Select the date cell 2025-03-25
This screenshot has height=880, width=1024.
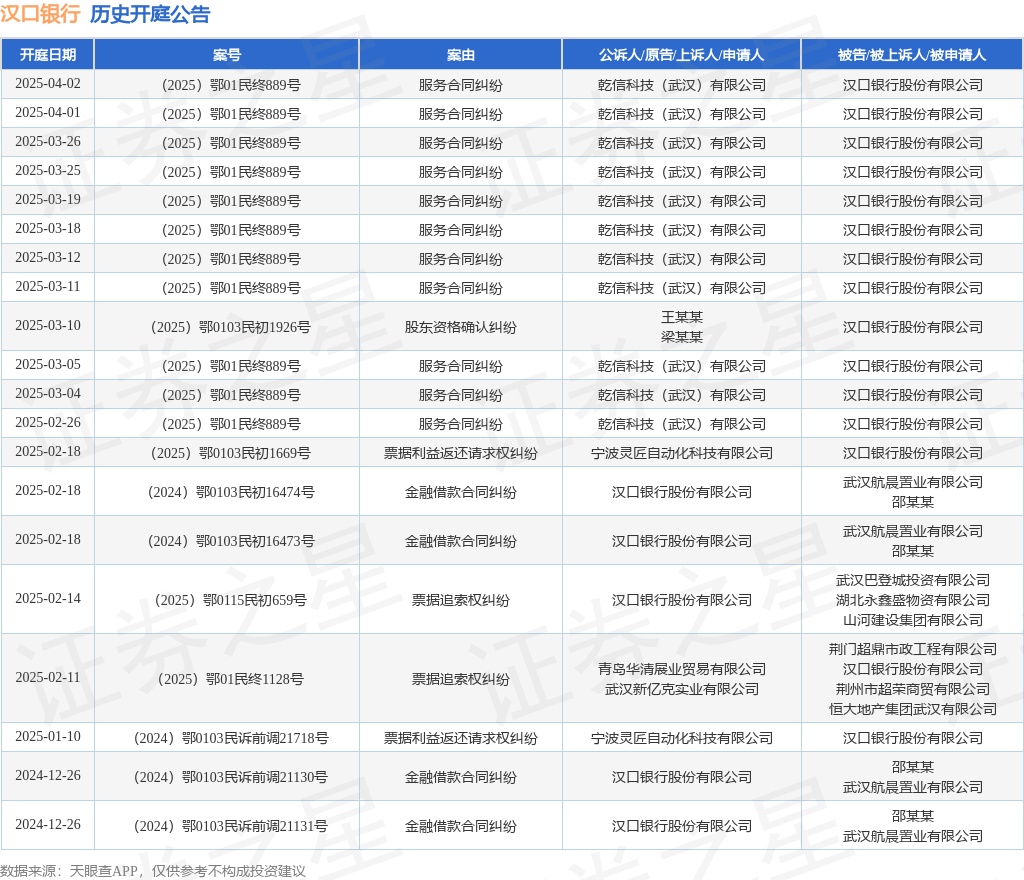[x=48, y=170]
